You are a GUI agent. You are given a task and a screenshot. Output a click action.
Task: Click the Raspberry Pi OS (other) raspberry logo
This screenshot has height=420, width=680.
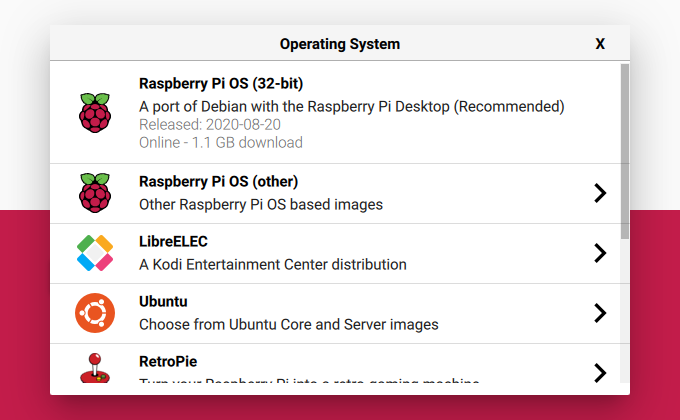[95, 193]
